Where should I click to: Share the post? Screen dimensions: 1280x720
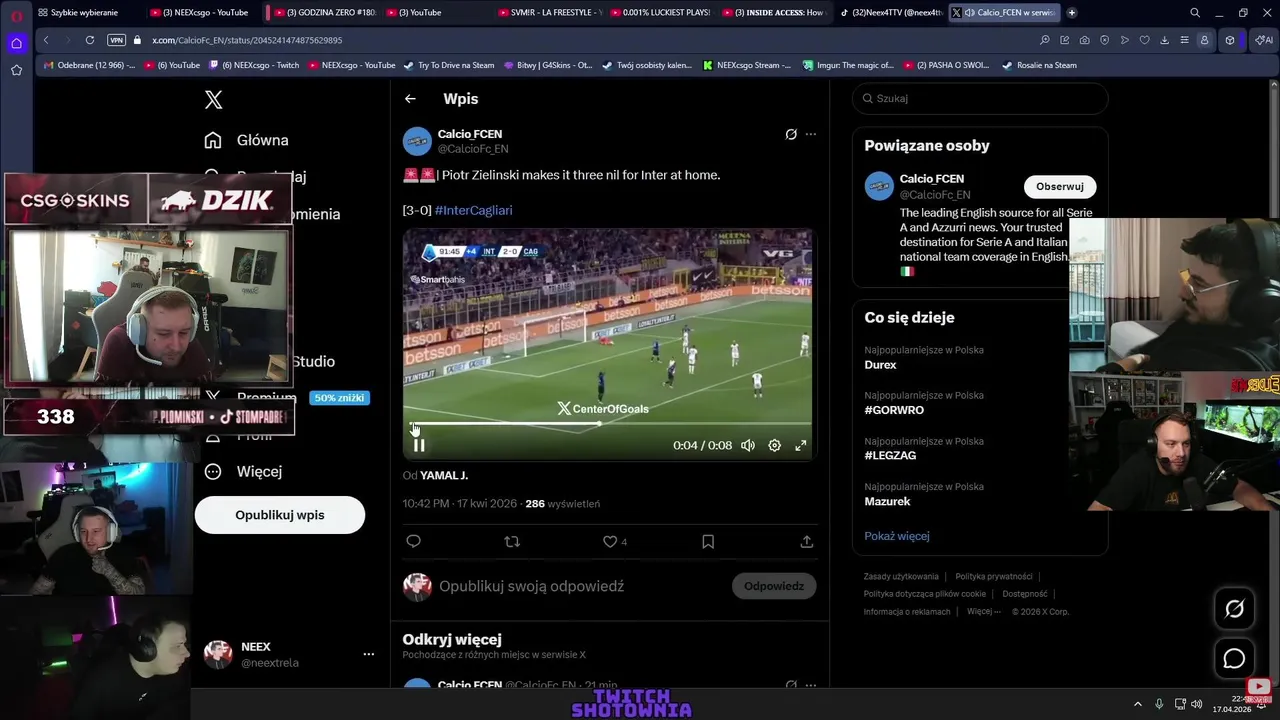[806, 541]
